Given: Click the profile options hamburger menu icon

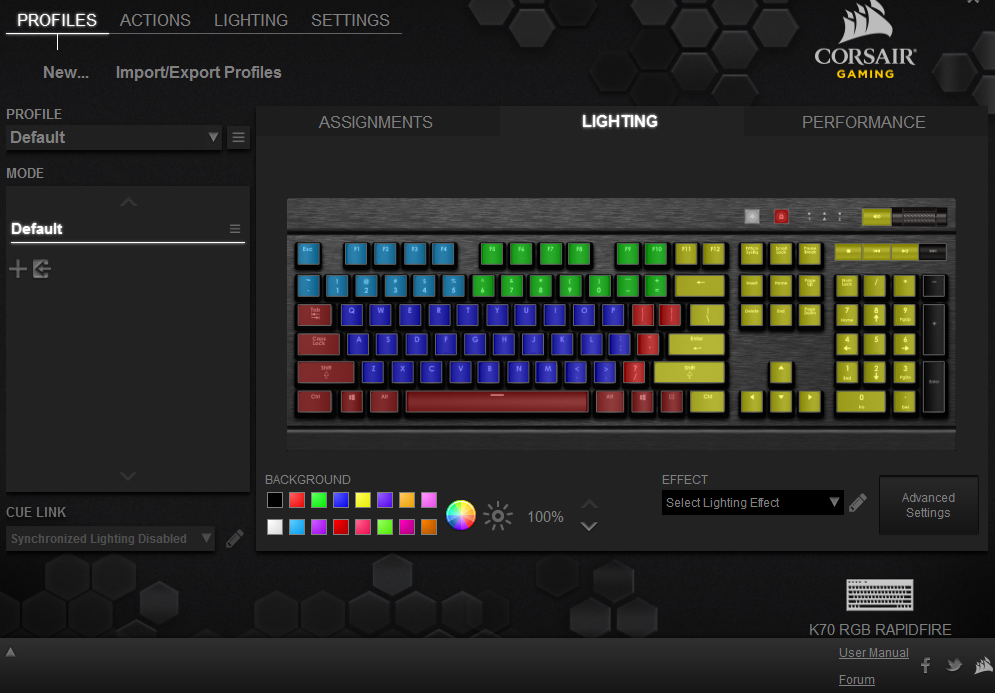Looking at the screenshot, I should tap(238, 138).
